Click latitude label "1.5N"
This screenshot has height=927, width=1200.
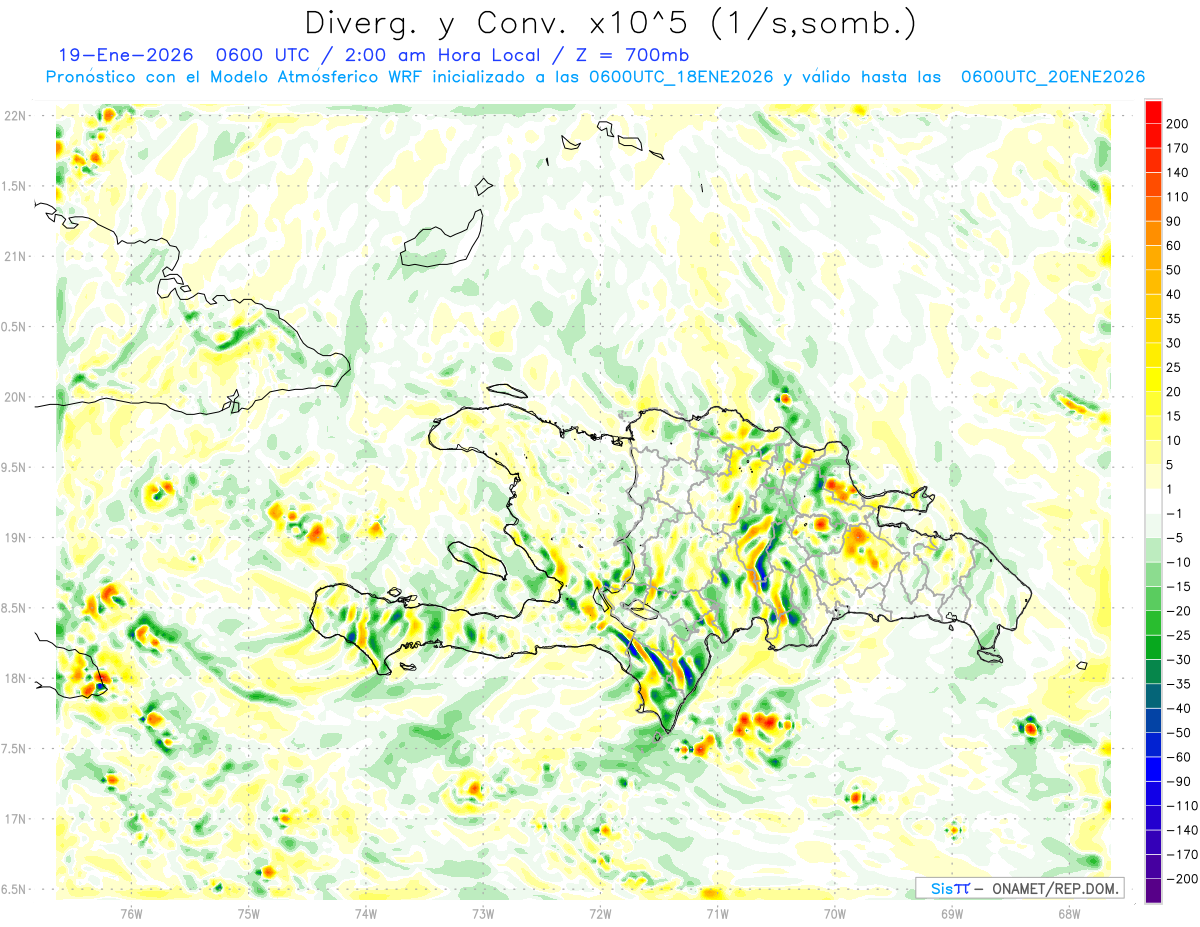(x=14, y=186)
